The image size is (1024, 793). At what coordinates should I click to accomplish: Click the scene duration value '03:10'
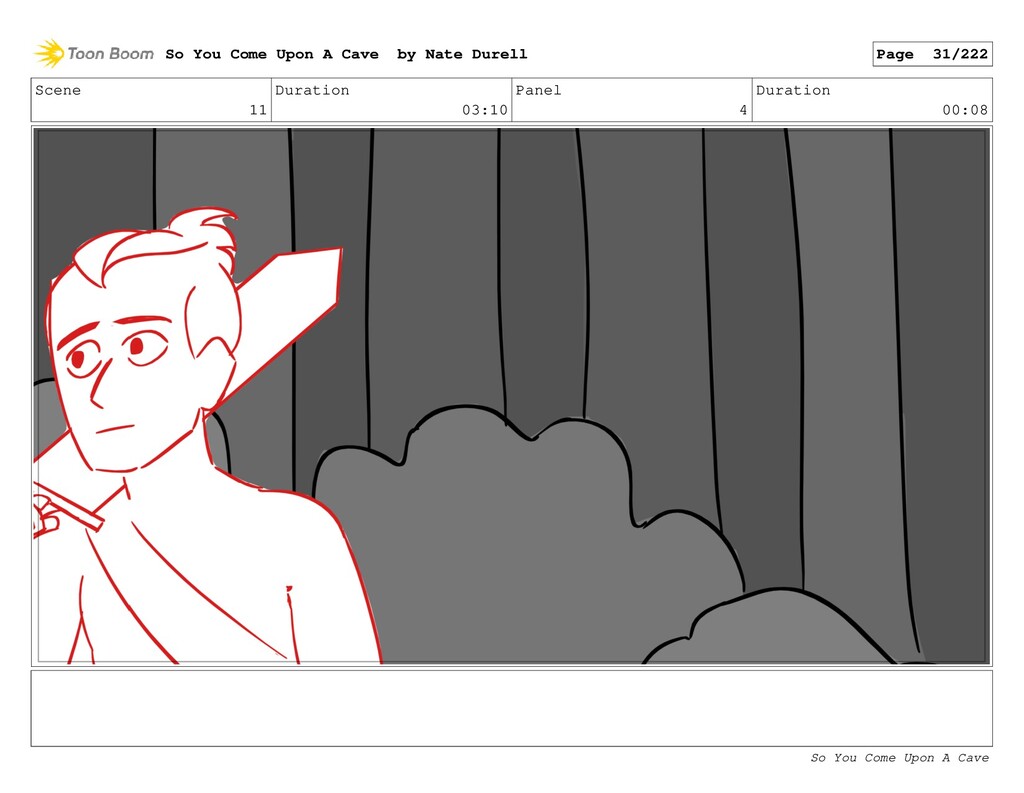[485, 110]
